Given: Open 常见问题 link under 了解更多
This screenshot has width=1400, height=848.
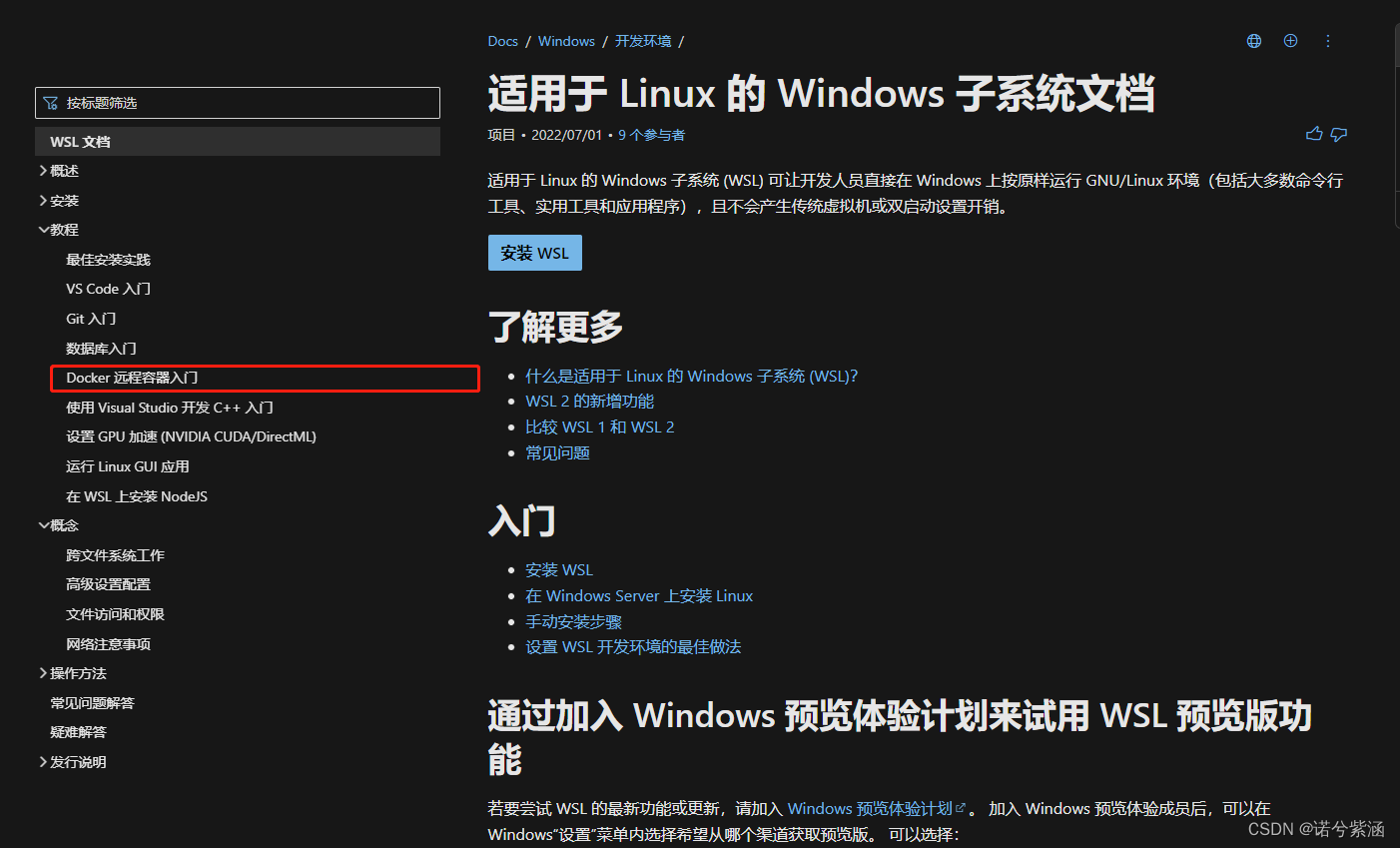Looking at the screenshot, I should 557,452.
